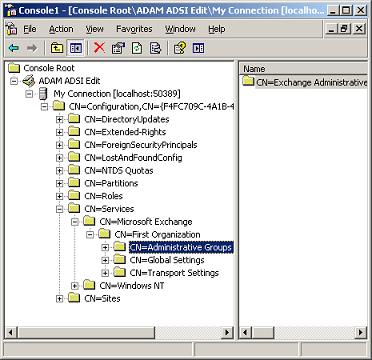Collapse the CN=Services node

(x=59, y=209)
